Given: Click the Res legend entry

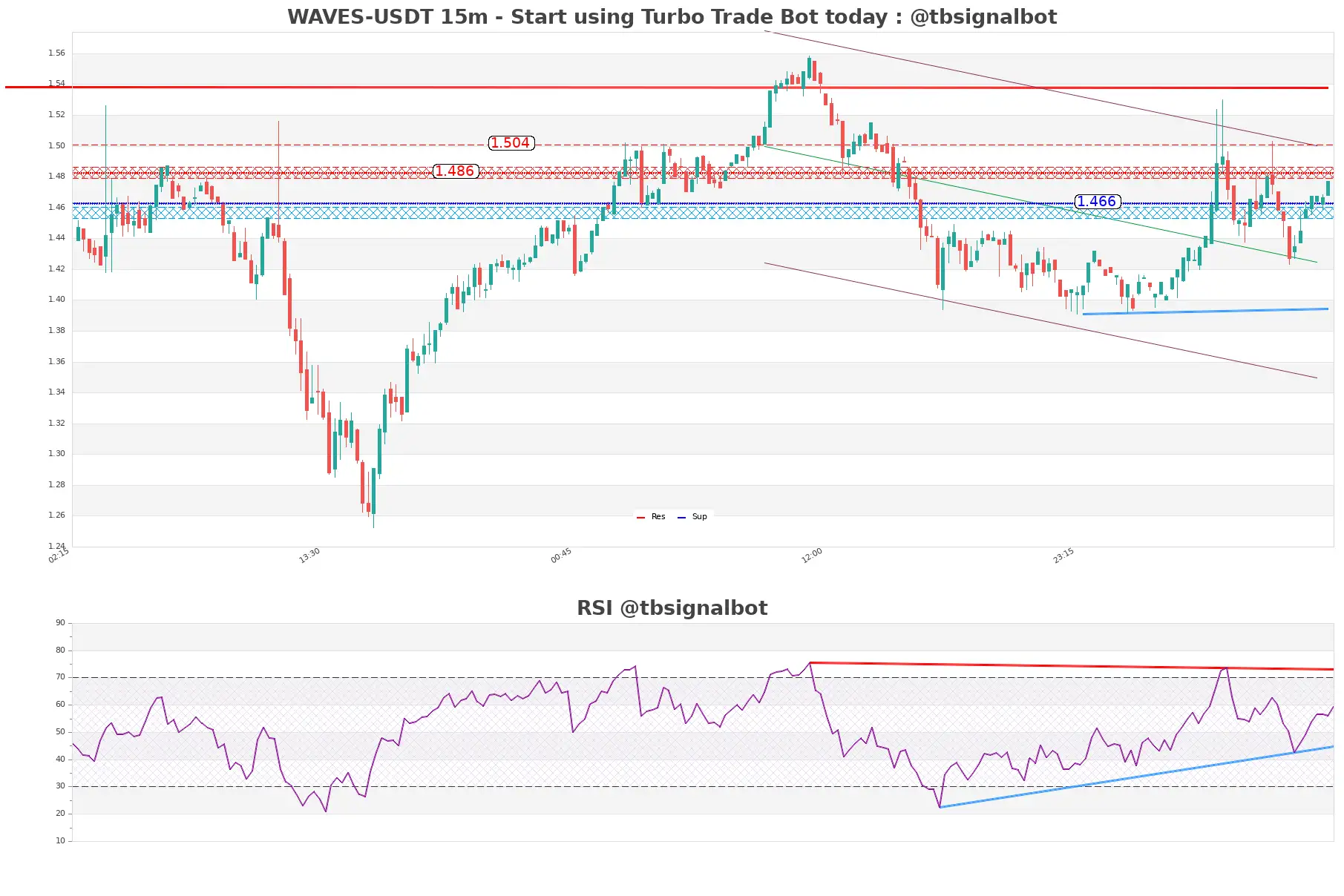Looking at the screenshot, I should (651, 517).
